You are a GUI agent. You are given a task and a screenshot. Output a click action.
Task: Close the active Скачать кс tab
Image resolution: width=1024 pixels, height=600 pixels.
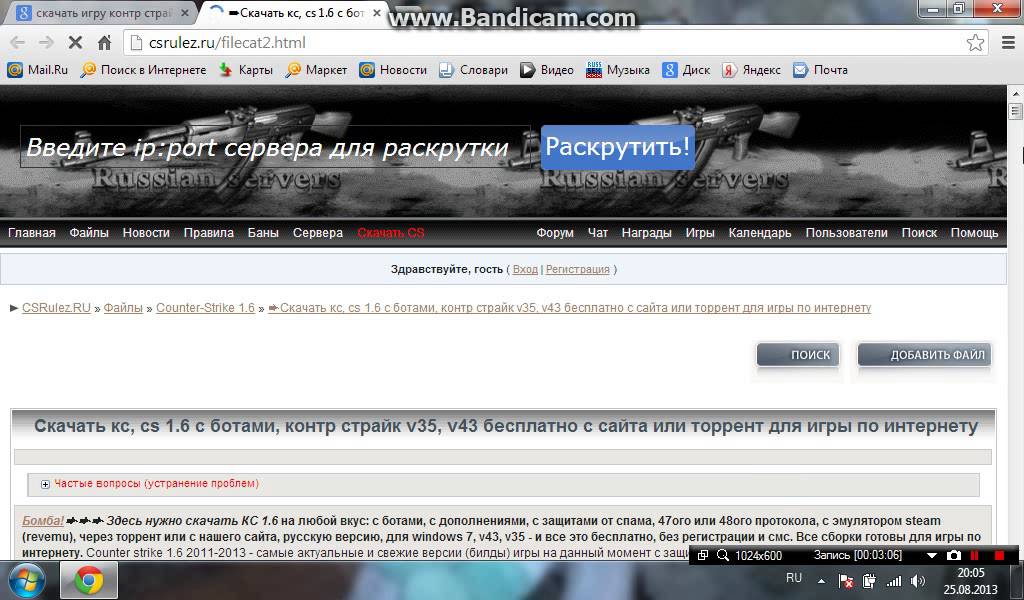pos(376,13)
